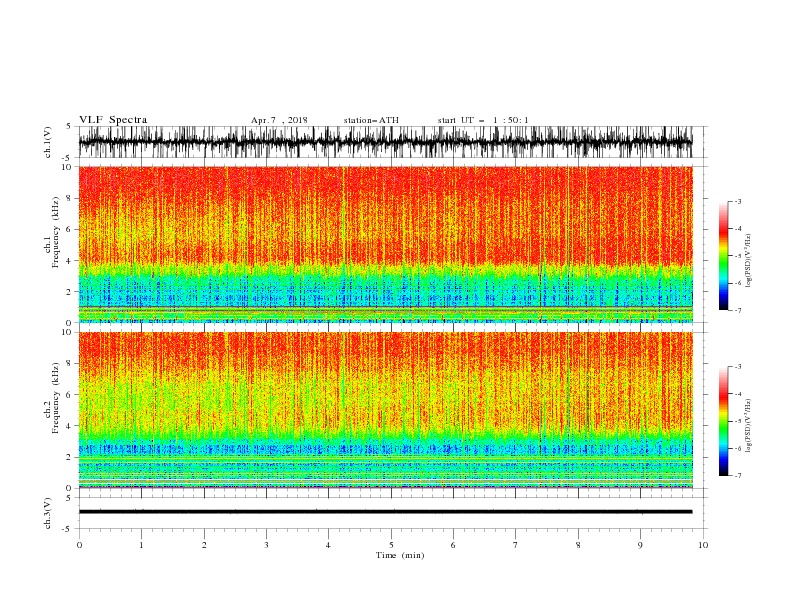This screenshot has height=612, width=792.
Task: Click the ch.2 PSD color scale bar
Action: [723, 421]
